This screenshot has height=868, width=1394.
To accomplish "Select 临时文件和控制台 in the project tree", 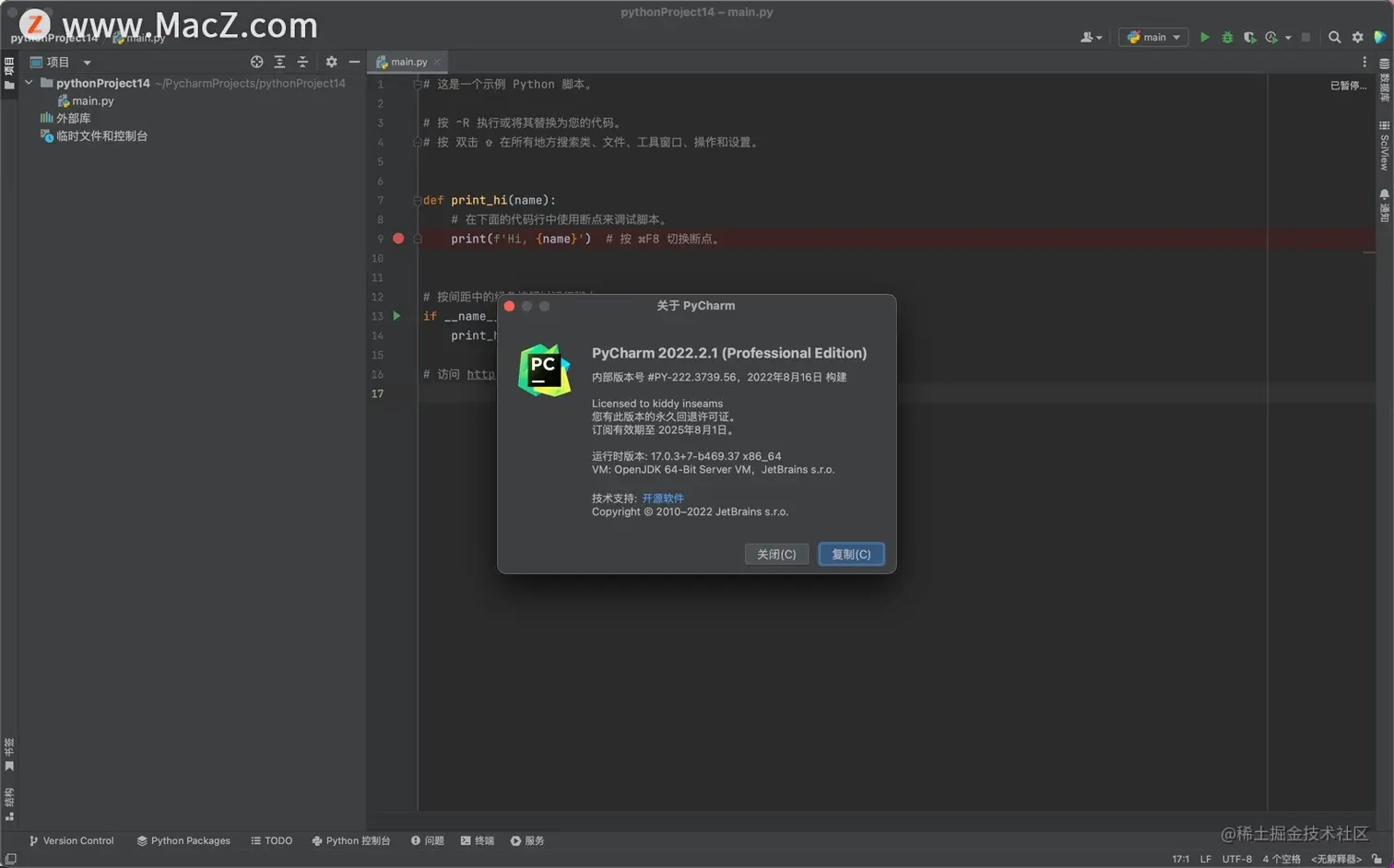I will [x=94, y=135].
